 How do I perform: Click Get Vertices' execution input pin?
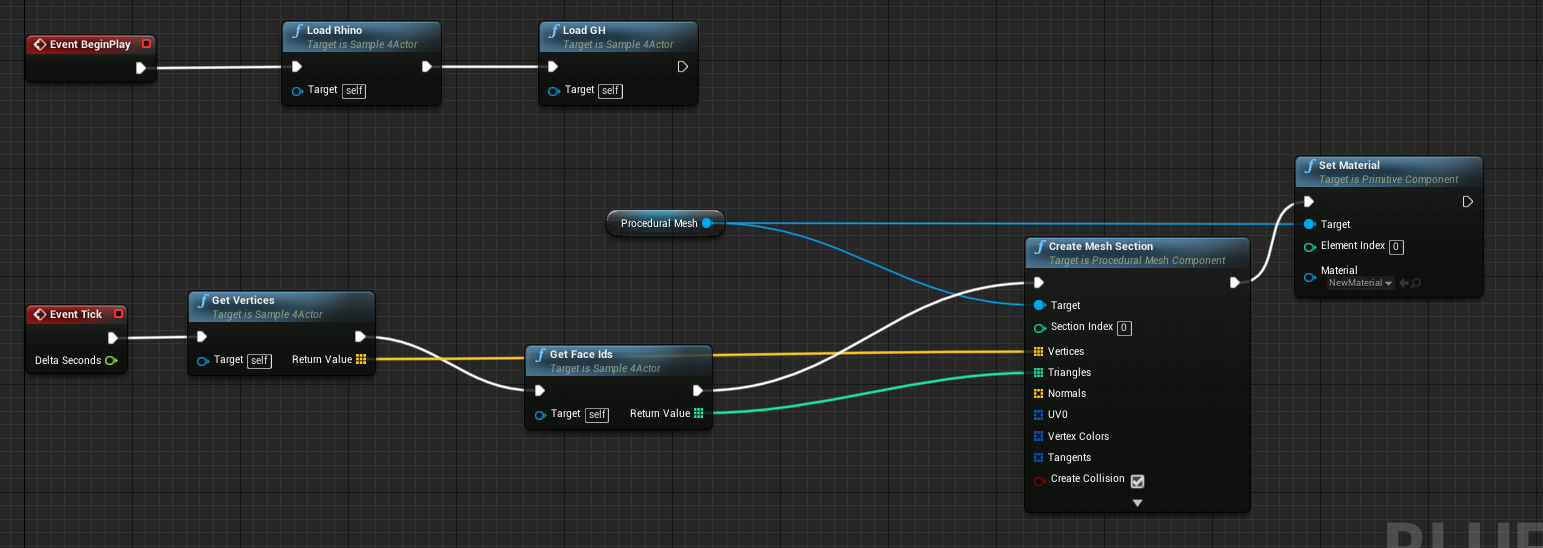coord(202,337)
